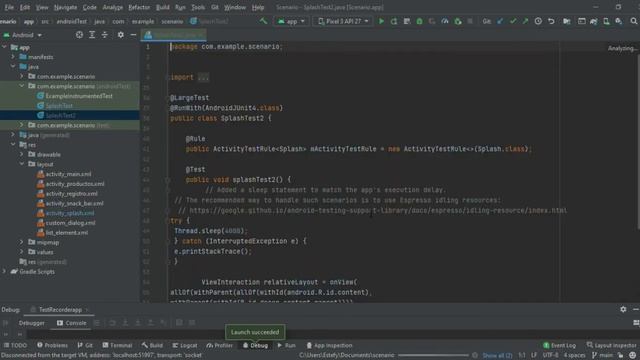Click the Debug app bug icon
Viewport: 640px width, 360px height.
point(419,21)
